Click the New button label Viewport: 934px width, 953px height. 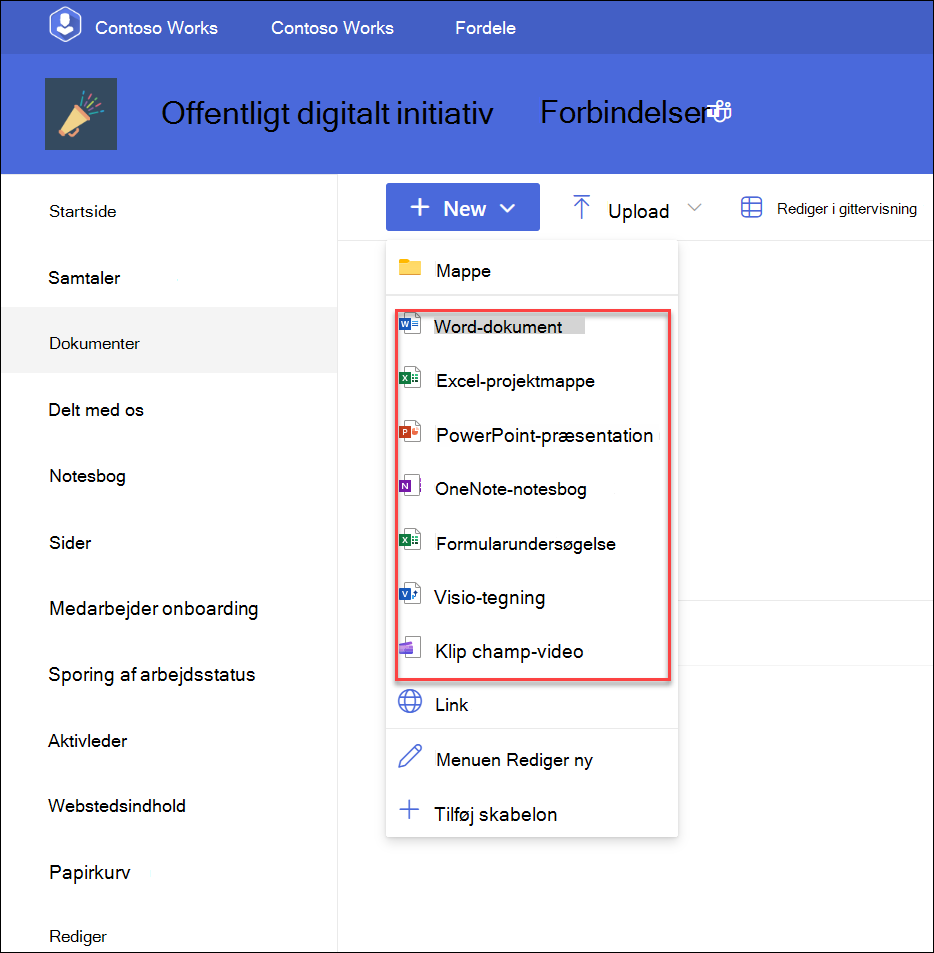pyautogui.click(x=465, y=208)
